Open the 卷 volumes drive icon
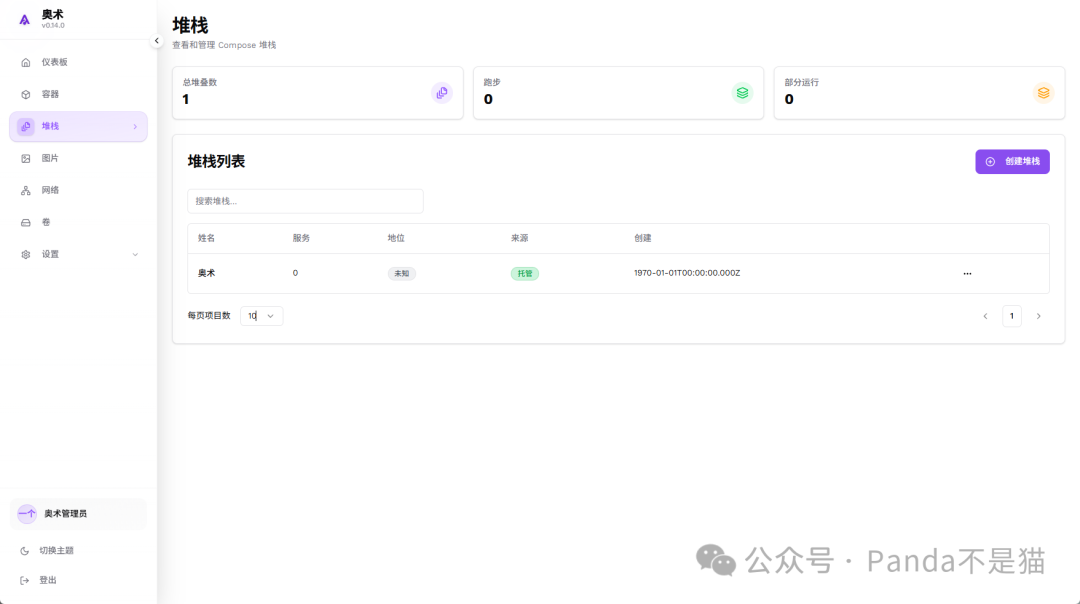Image resolution: width=1080 pixels, height=604 pixels. [x=25, y=222]
